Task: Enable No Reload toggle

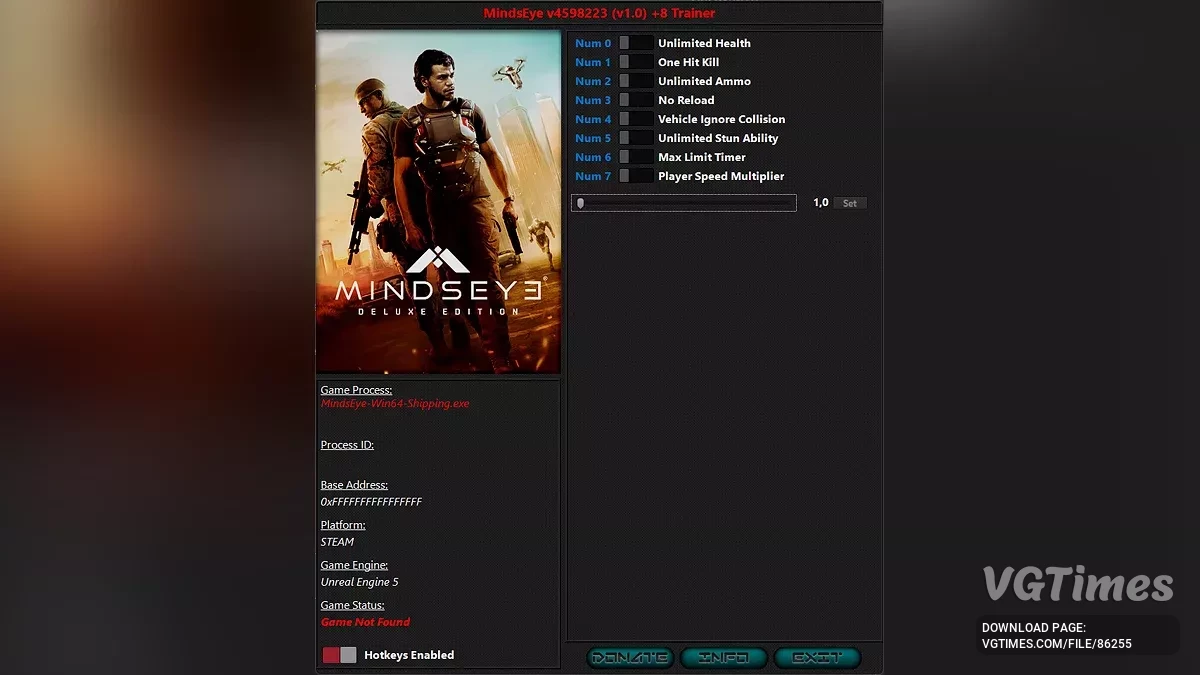Action: point(635,100)
